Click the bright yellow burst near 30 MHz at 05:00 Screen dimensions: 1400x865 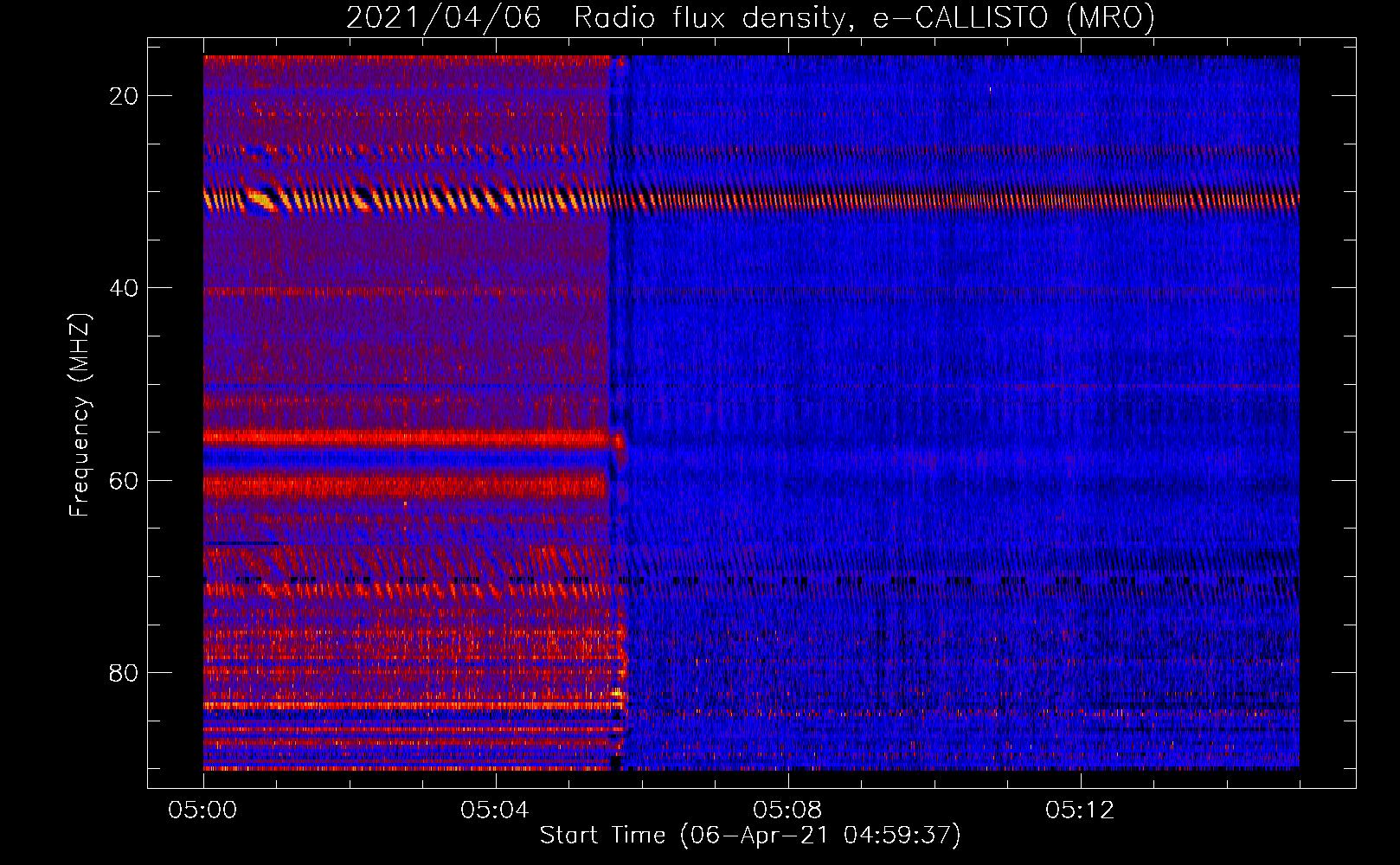261,200
